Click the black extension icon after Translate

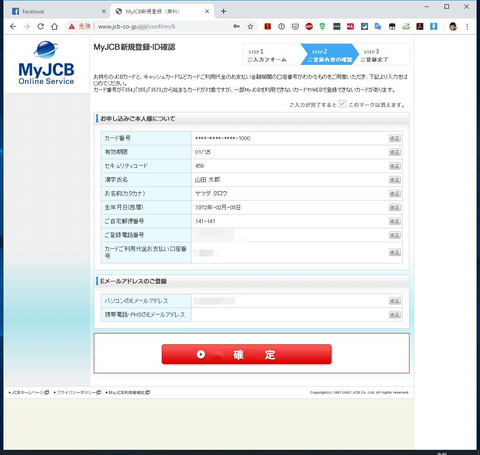point(392,27)
